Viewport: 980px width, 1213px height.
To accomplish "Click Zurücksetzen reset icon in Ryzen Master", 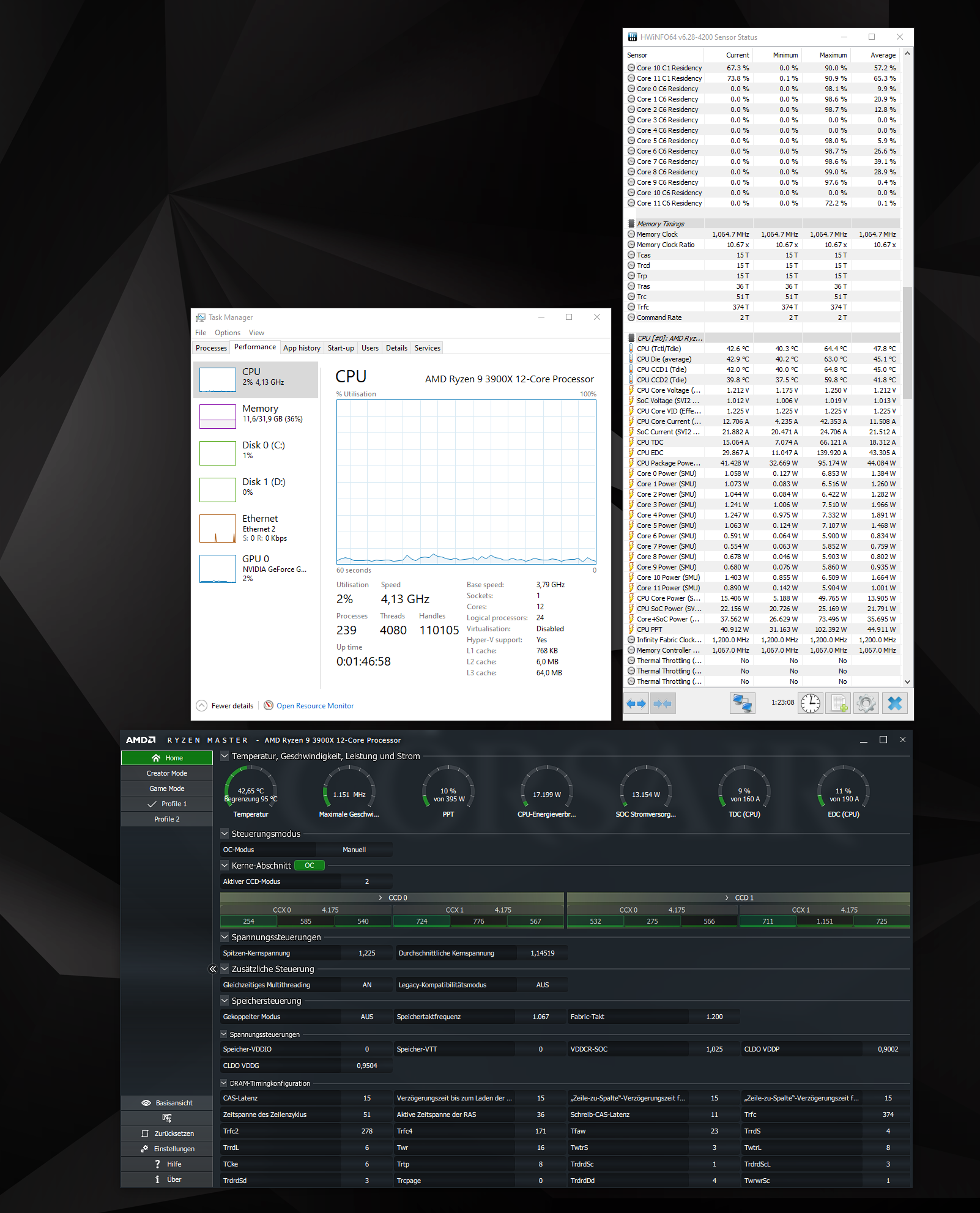I will [x=145, y=1133].
